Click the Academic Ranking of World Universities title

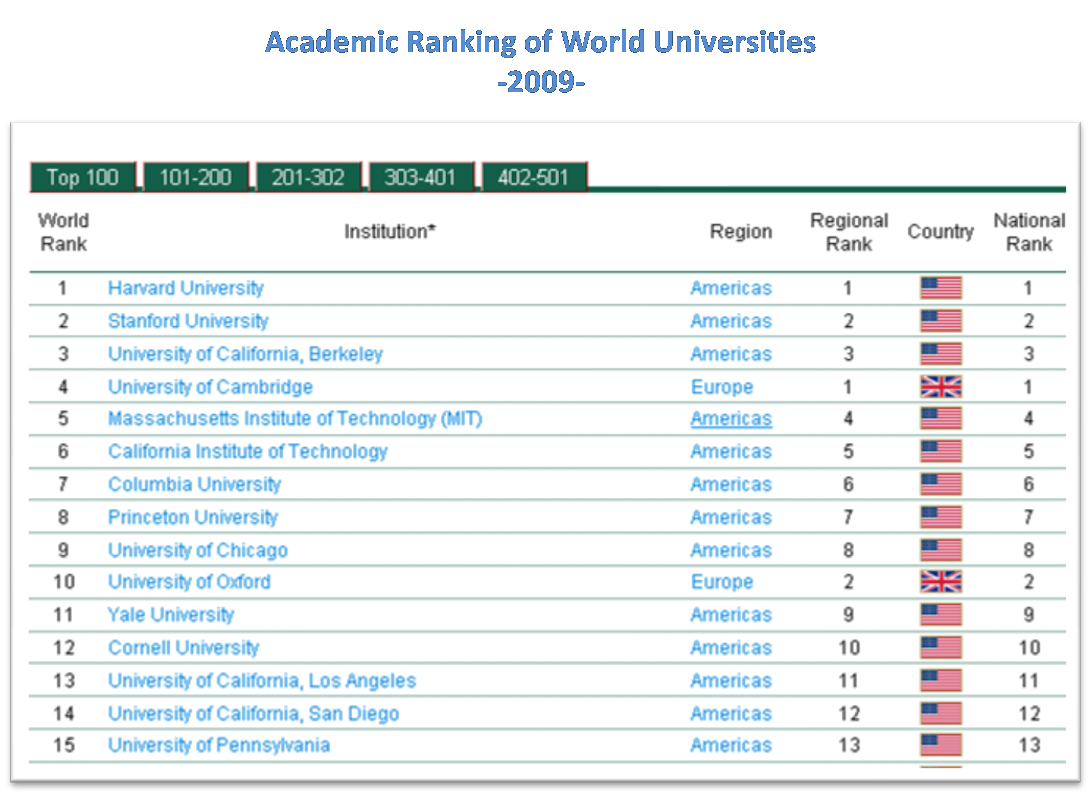coord(541,42)
